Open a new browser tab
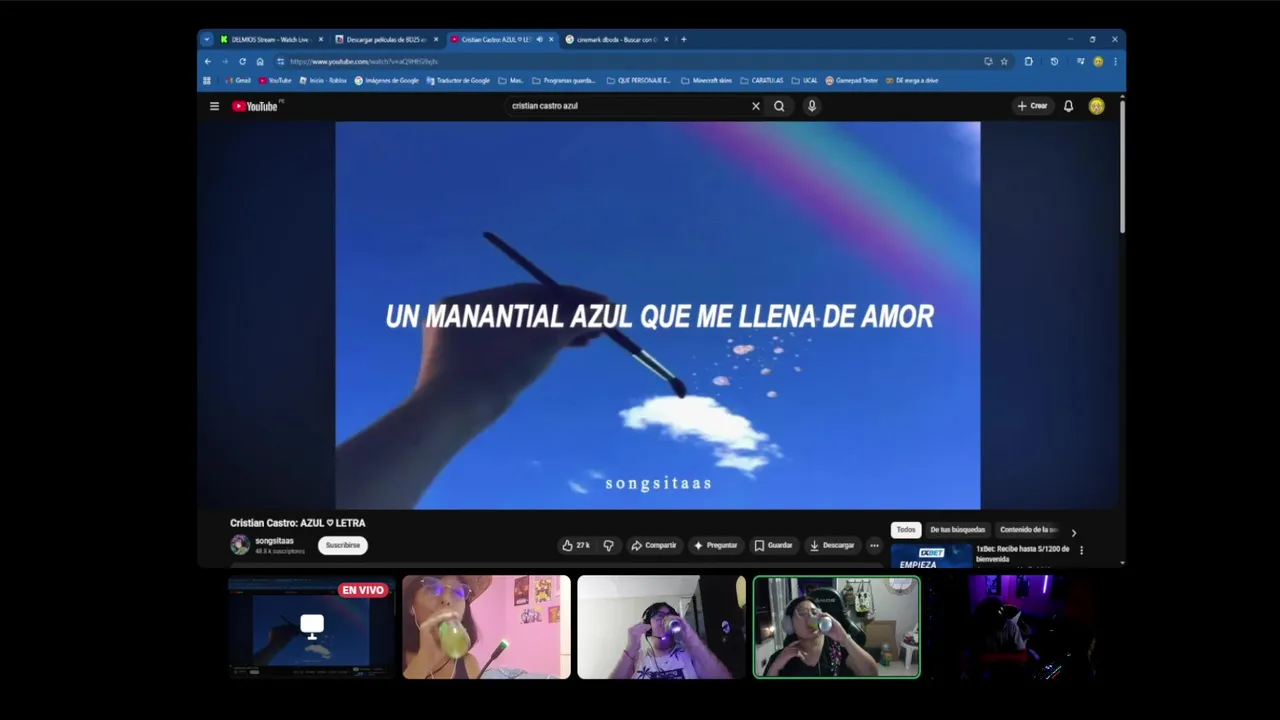Image resolution: width=1280 pixels, height=720 pixels. (684, 39)
